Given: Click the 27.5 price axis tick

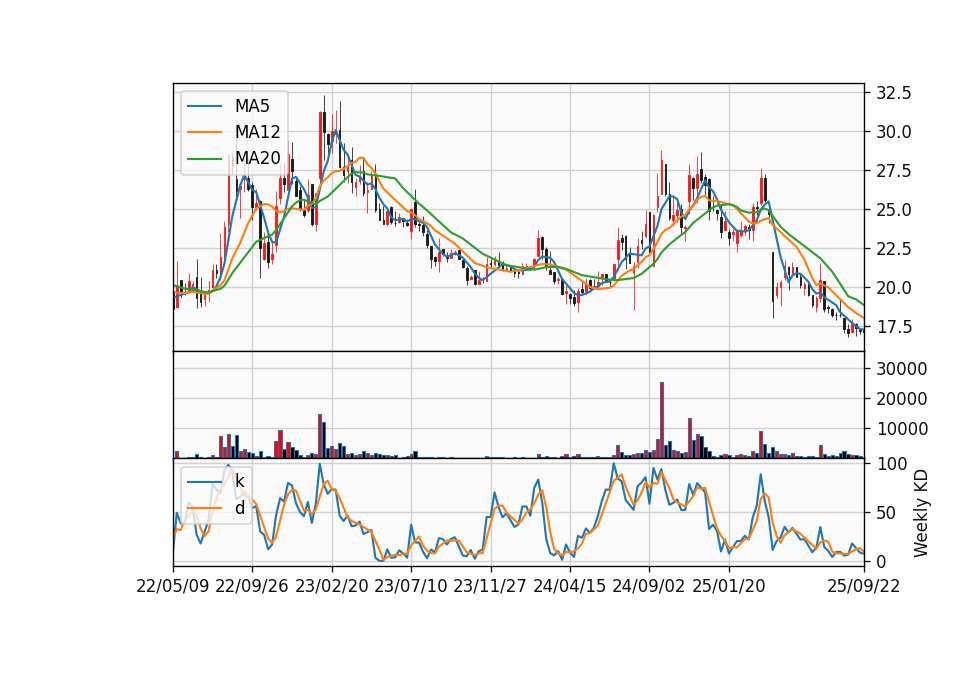Looking at the screenshot, I should coord(894,171).
